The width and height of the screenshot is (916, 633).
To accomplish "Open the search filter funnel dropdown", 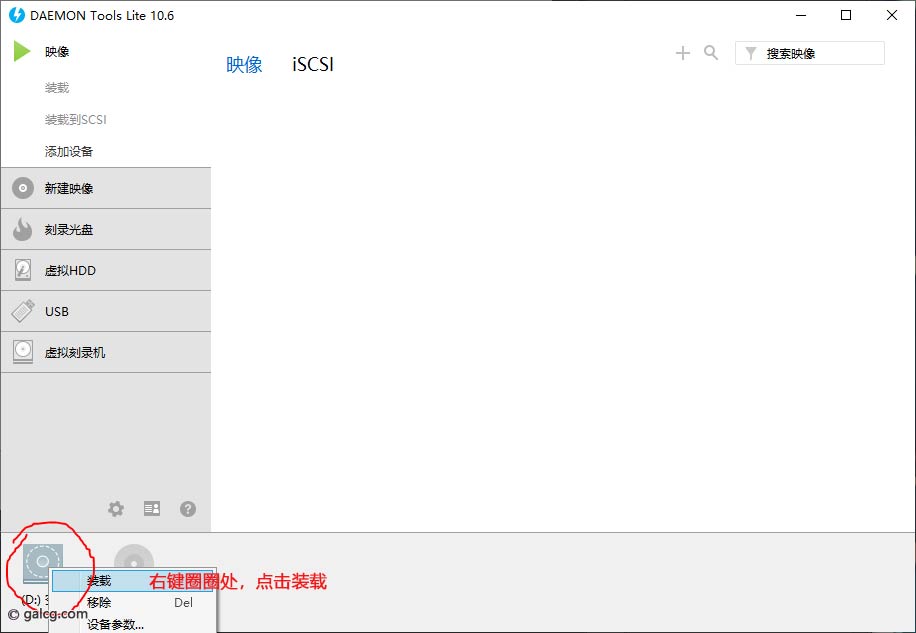I will 749,52.
